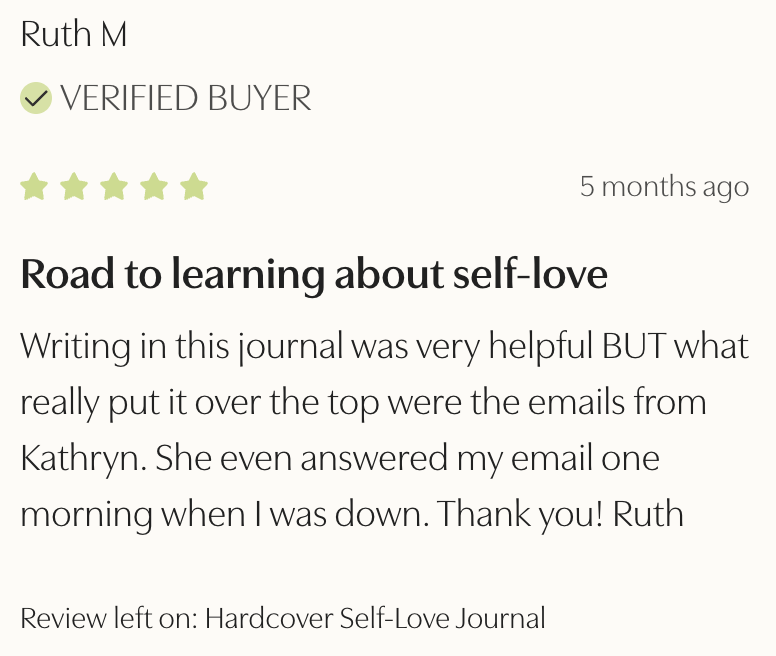Click the '5 months ago' timestamp
Screen dimensions: 776x656
[664, 187]
